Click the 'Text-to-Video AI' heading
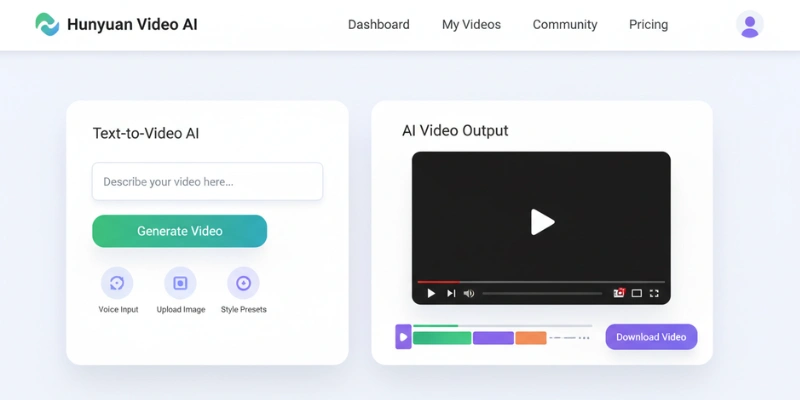 (x=146, y=134)
